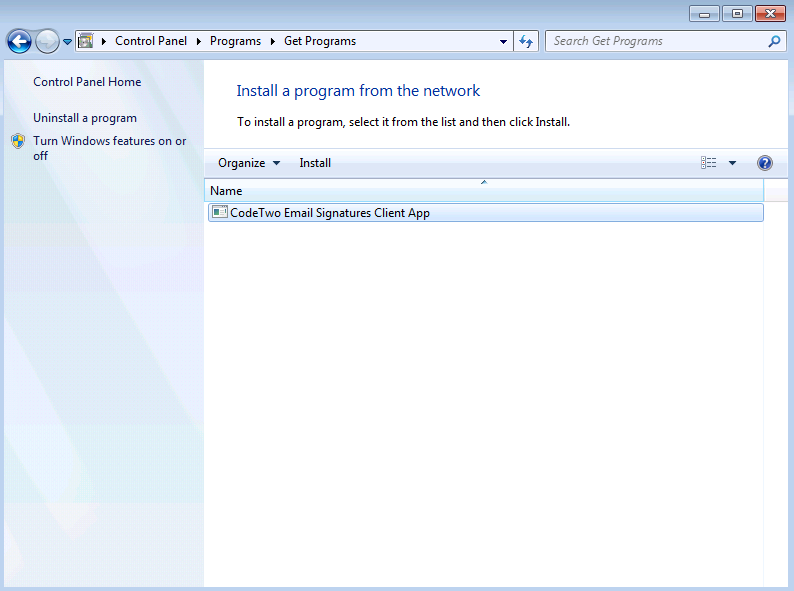
Task: Open Uninstall a program link
Action: click(85, 118)
